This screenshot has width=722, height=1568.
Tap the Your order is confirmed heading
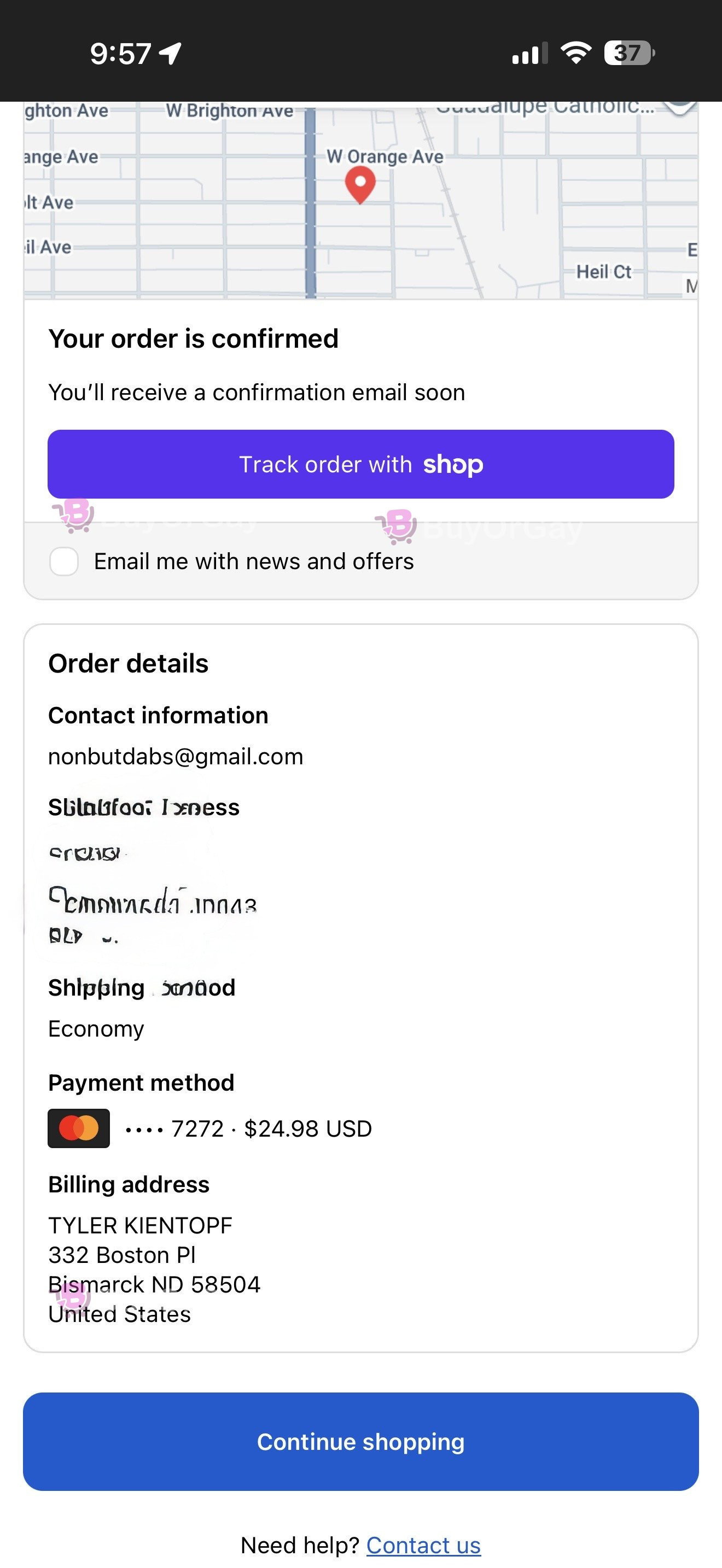click(x=194, y=338)
